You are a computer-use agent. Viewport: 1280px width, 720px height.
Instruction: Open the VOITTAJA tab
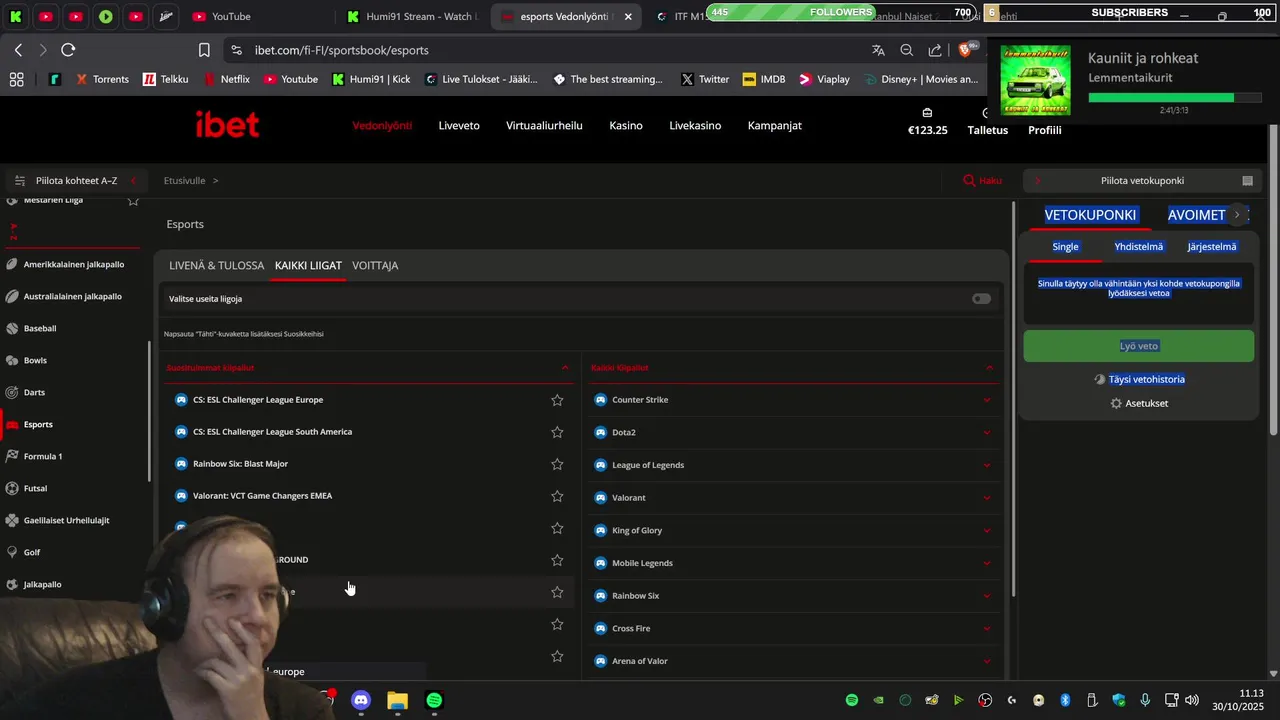point(375,266)
